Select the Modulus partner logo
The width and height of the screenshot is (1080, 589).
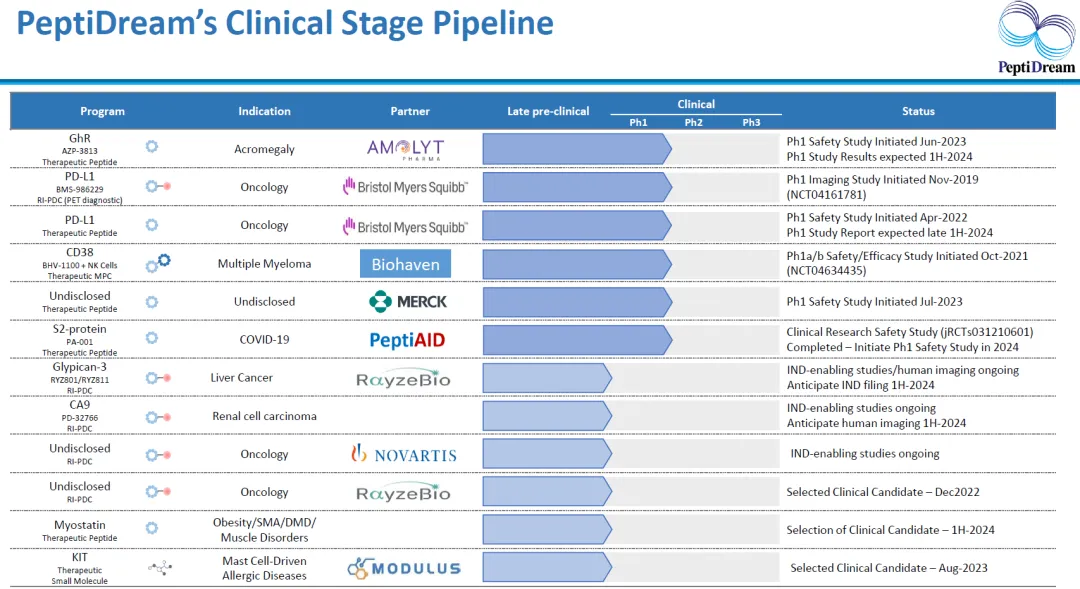pos(404,568)
